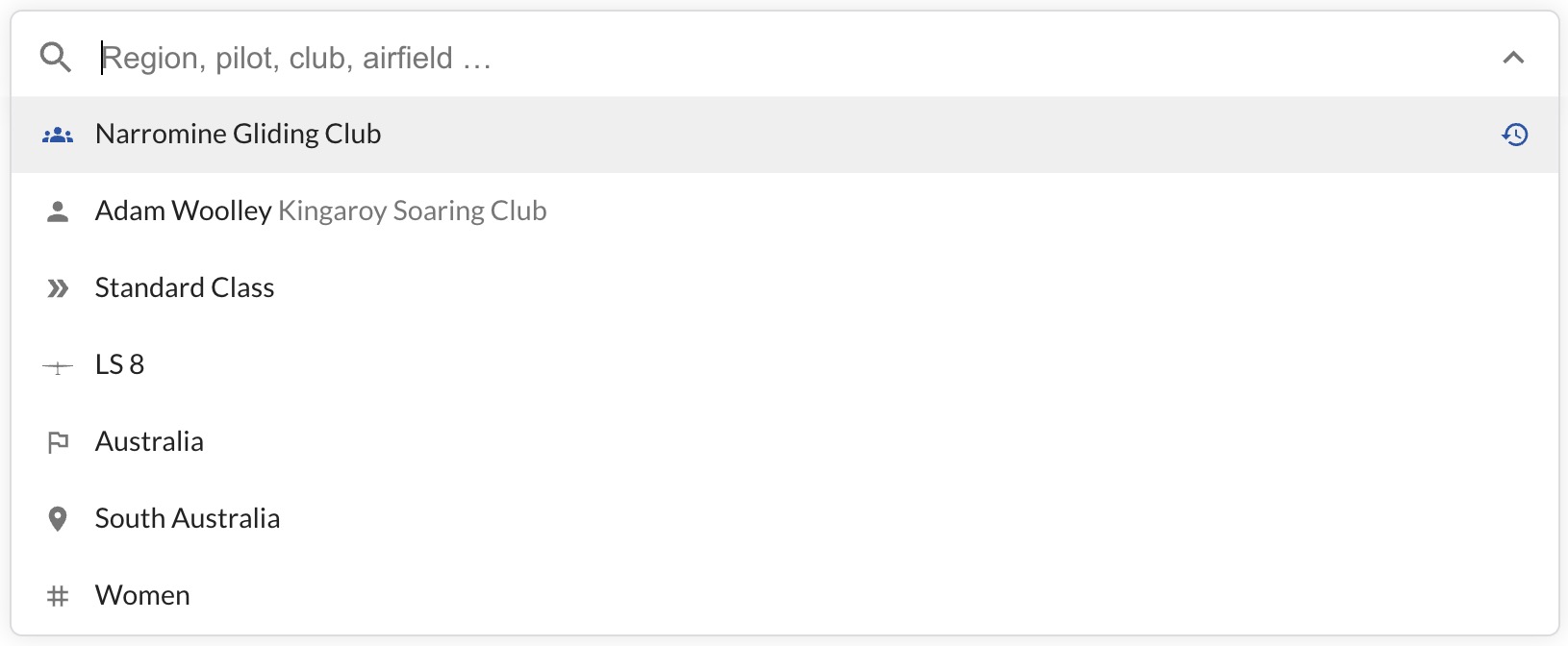The image size is (1568, 646).
Task: Click the hash tag icon beside Women
Action: pos(58,596)
